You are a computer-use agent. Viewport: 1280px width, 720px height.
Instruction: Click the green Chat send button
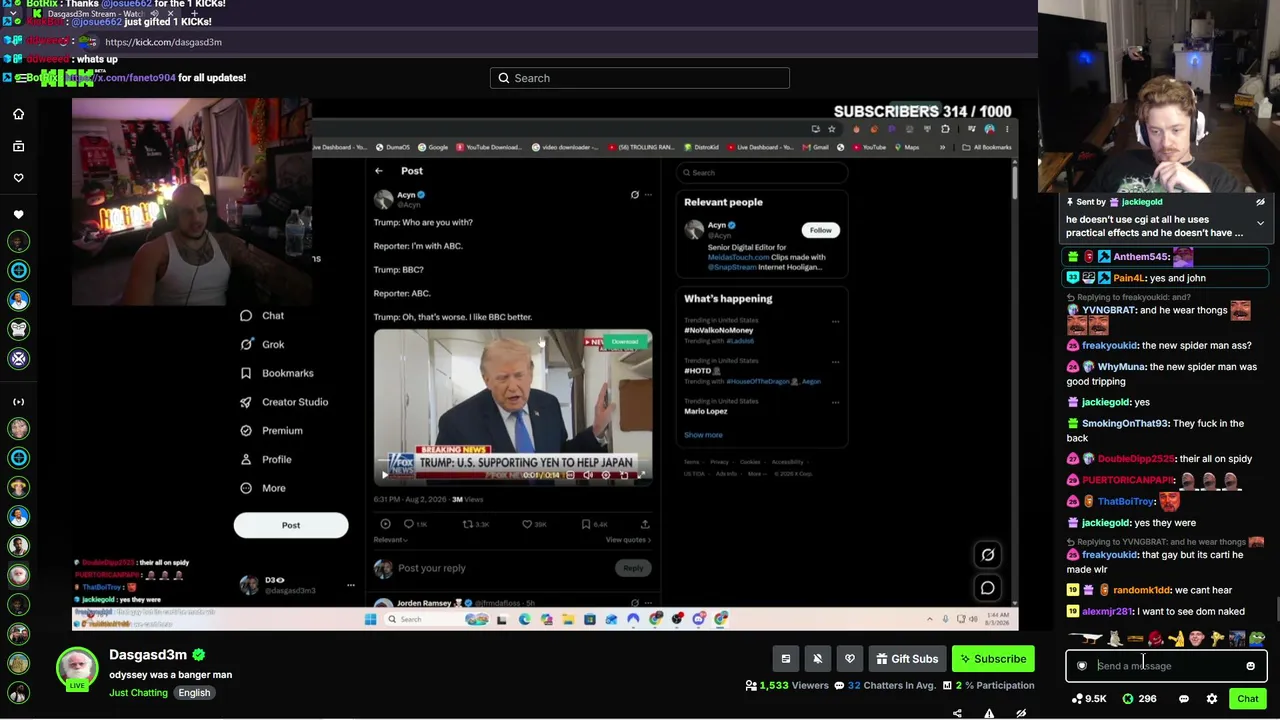pos(1248,699)
